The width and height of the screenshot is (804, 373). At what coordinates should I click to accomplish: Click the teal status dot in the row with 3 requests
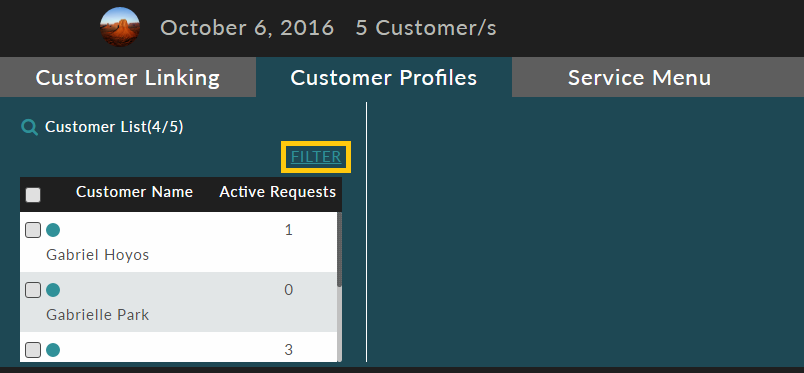coord(53,350)
